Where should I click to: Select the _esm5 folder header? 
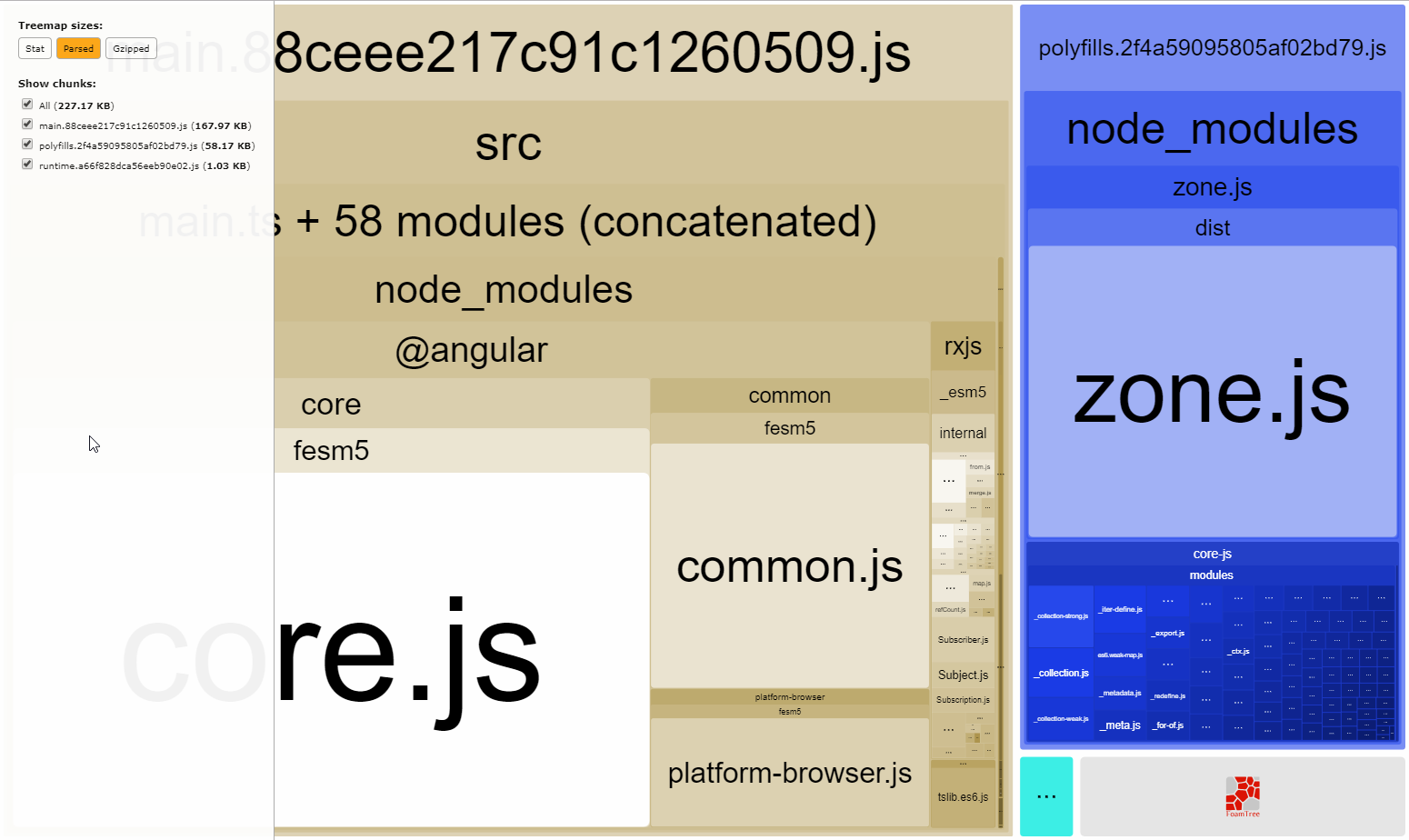point(963,393)
